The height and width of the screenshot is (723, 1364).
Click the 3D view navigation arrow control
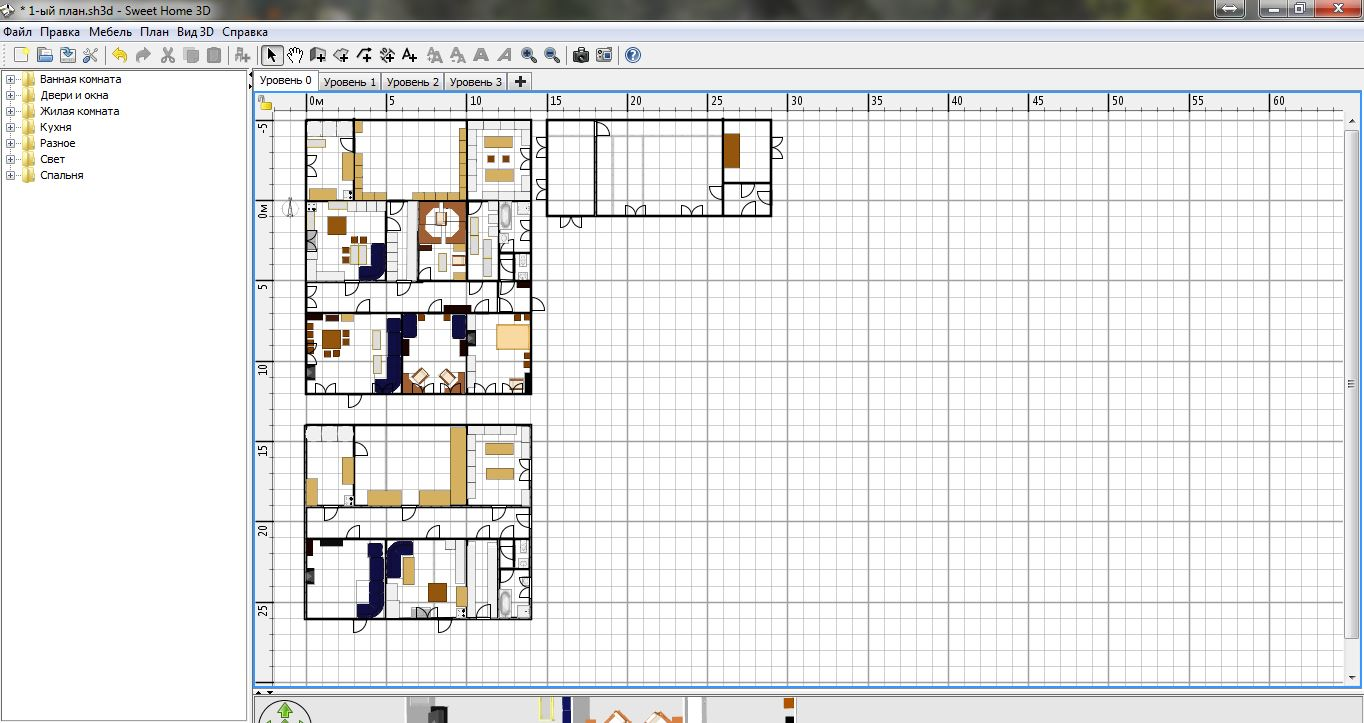click(285, 711)
